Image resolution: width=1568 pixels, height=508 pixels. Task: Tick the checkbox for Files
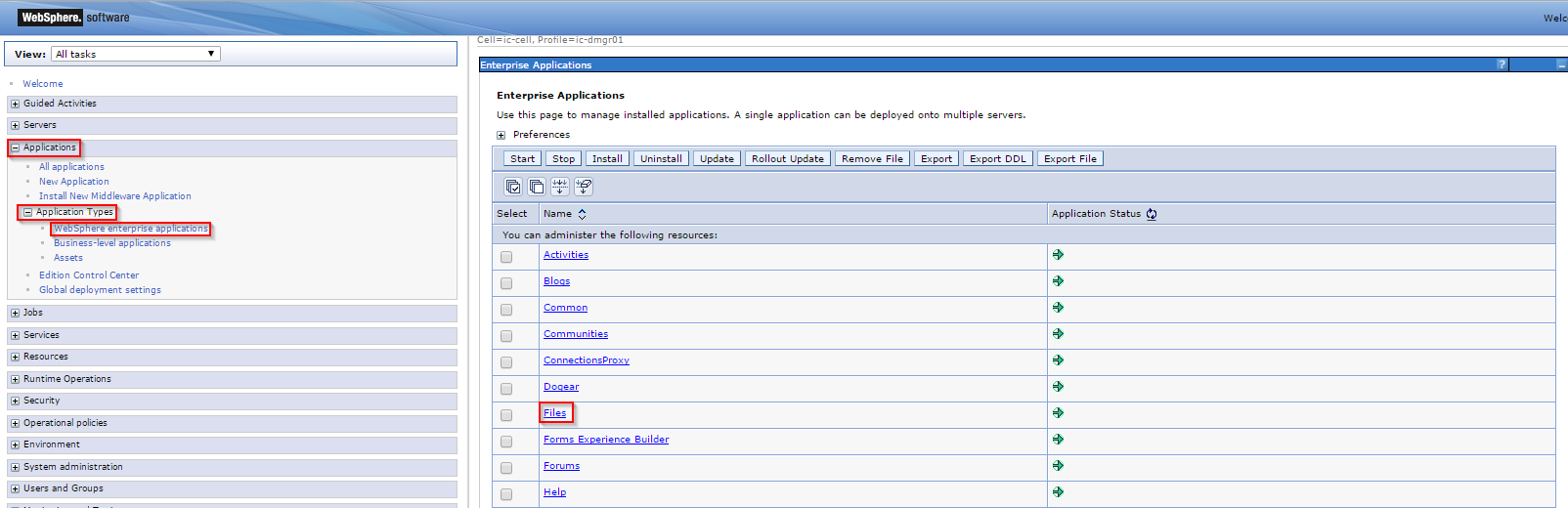click(x=506, y=415)
